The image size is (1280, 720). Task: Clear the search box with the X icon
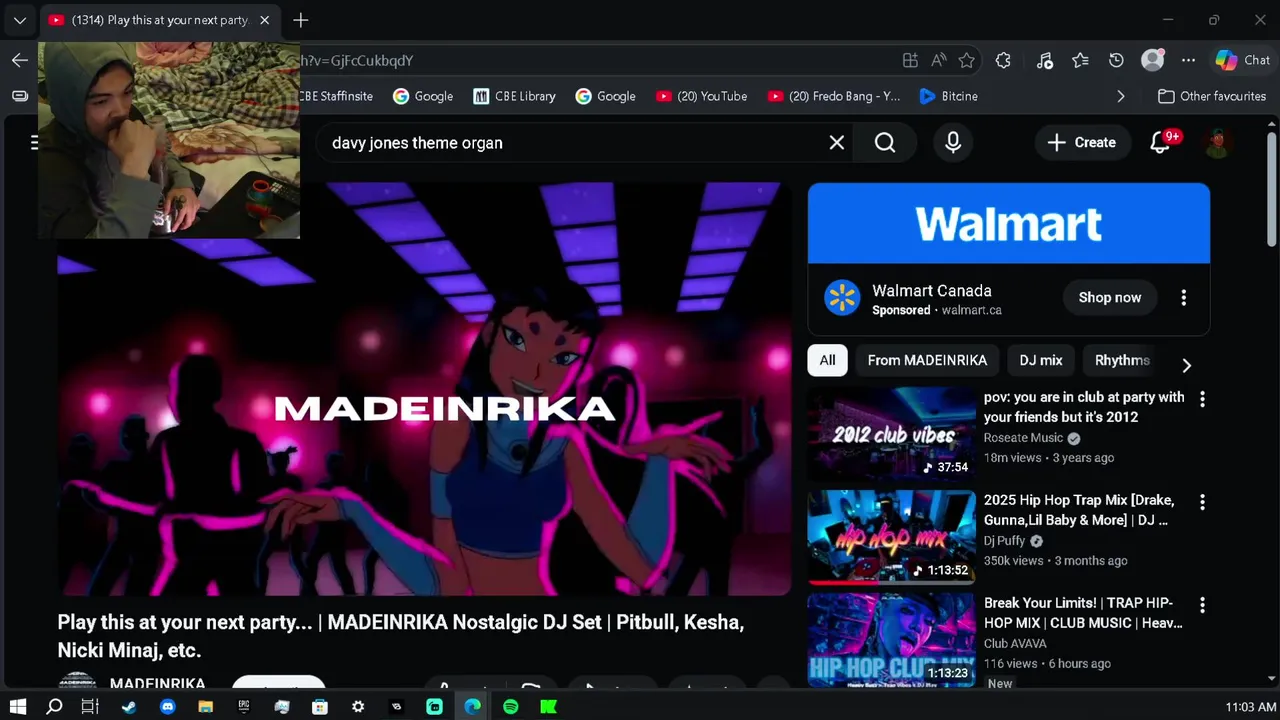[x=837, y=143]
